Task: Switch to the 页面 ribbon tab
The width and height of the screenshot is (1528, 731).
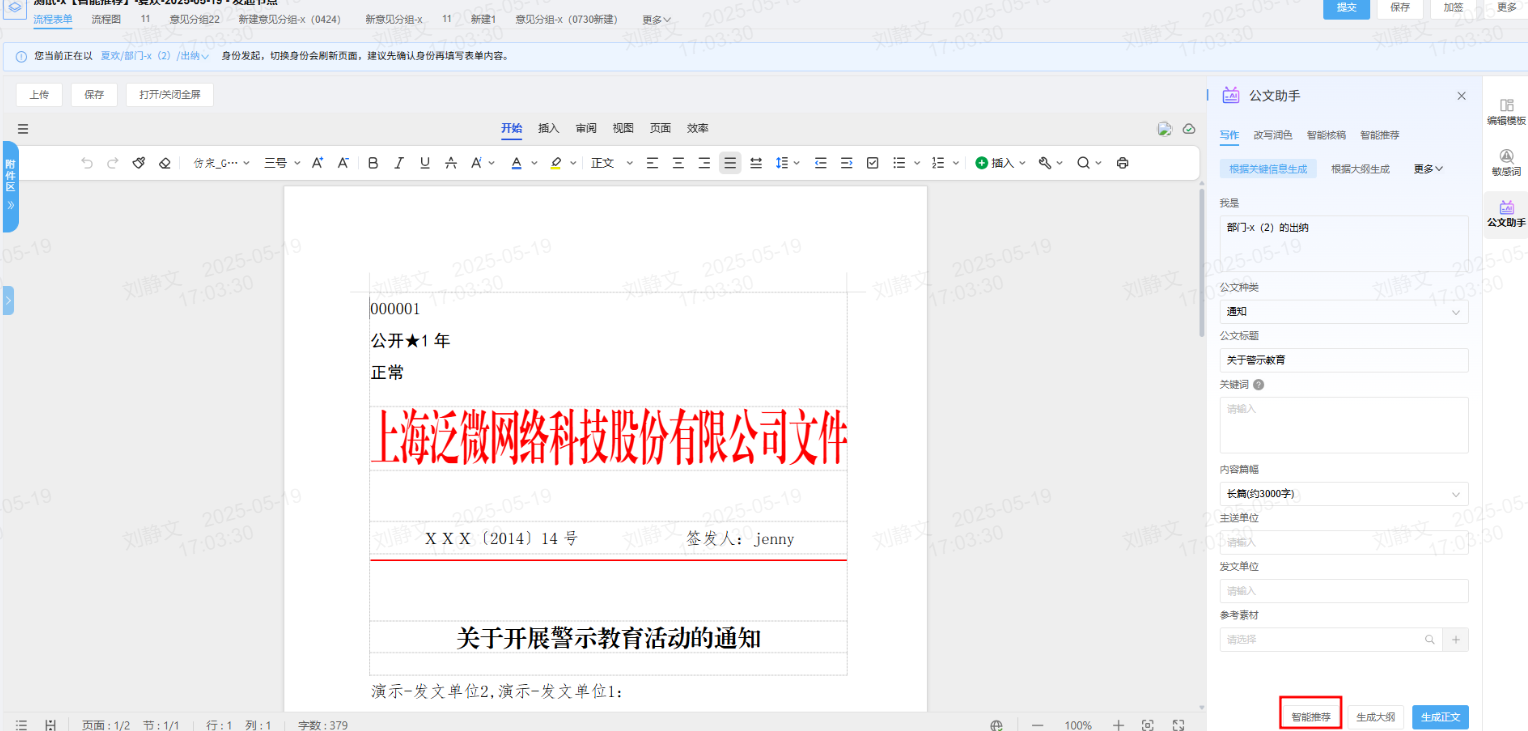Action: [x=660, y=128]
